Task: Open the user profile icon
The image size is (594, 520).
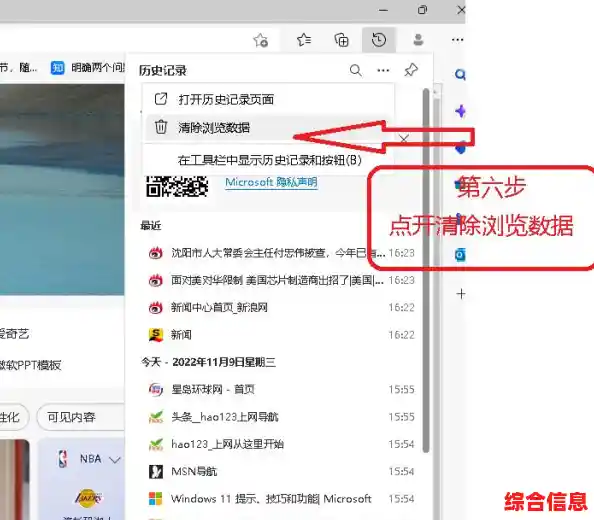Action: pyautogui.click(x=418, y=40)
